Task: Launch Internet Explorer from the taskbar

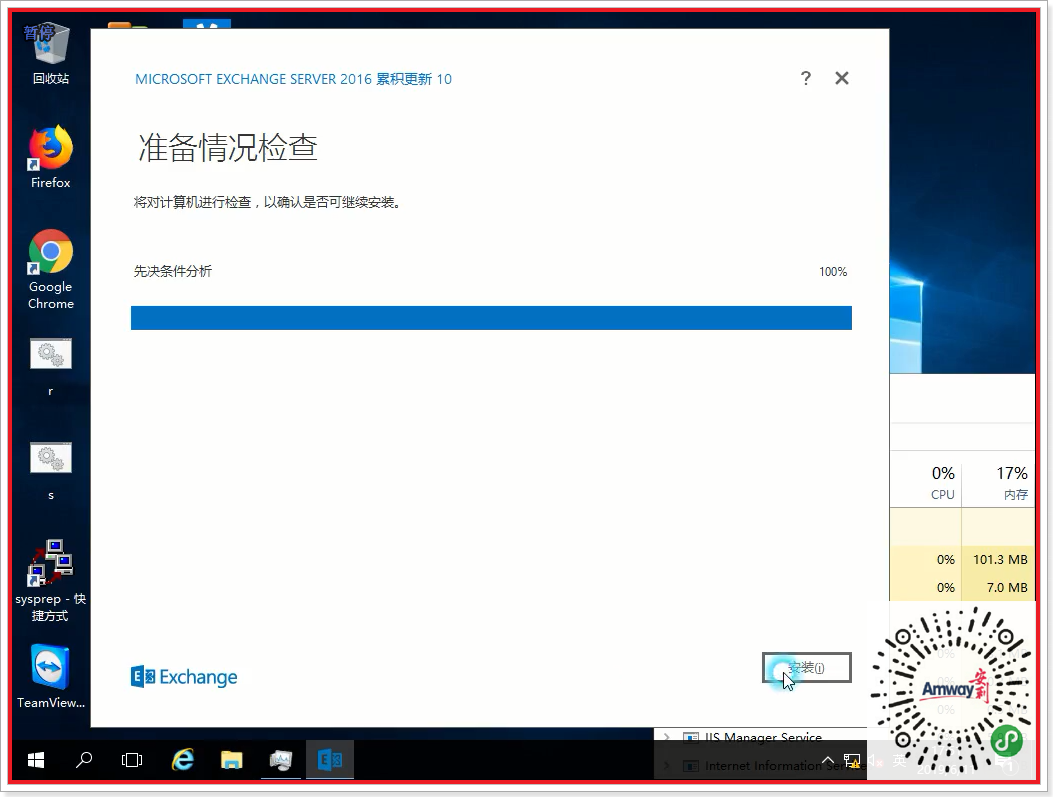Action: click(183, 760)
